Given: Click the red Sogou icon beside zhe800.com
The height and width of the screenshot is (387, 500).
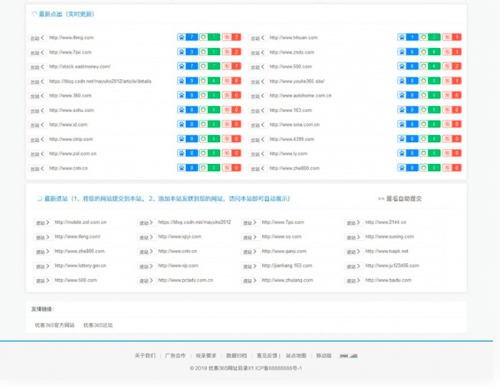Looking at the screenshot, I should tap(447, 168).
